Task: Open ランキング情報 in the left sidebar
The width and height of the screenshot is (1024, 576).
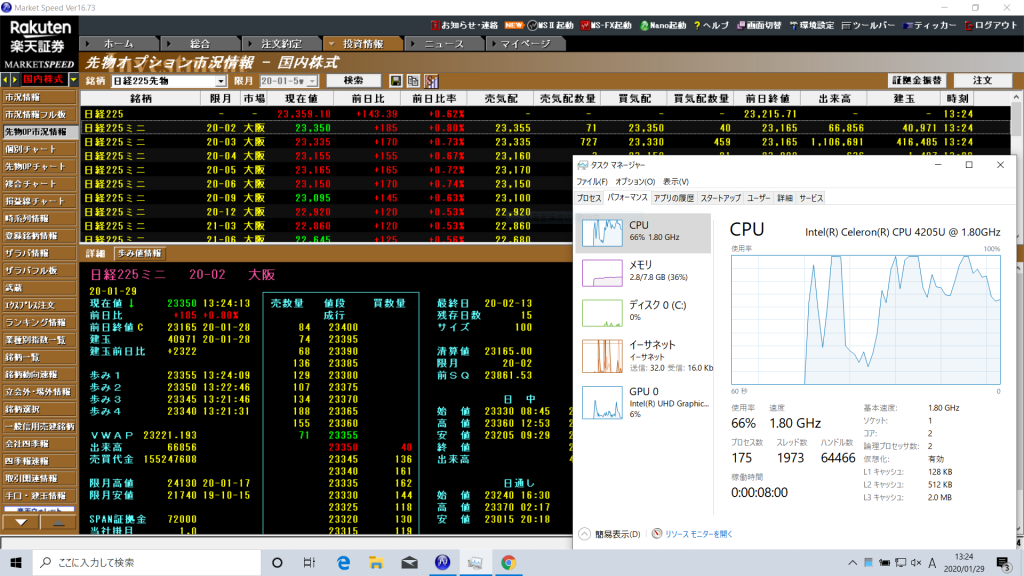Action: [x=39, y=323]
